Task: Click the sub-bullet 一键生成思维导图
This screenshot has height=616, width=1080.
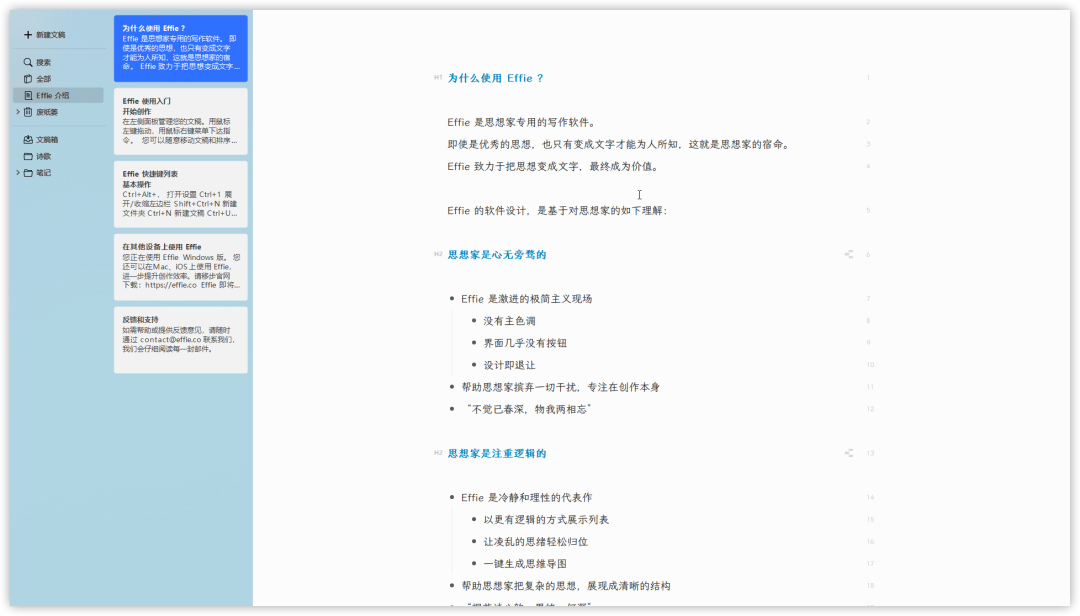Action: click(x=525, y=563)
